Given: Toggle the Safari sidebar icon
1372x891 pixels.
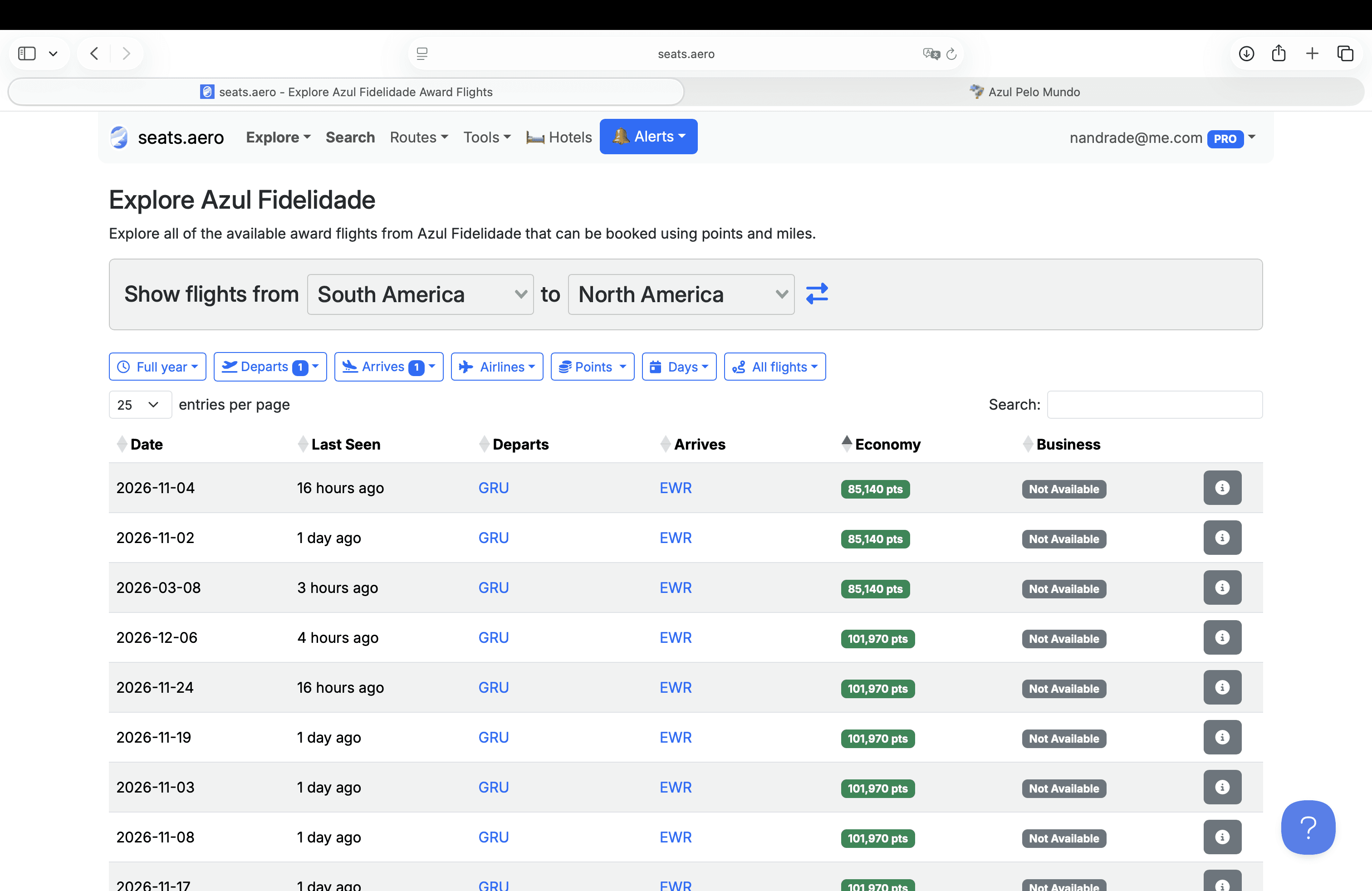Looking at the screenshot, I should (27, 54).
